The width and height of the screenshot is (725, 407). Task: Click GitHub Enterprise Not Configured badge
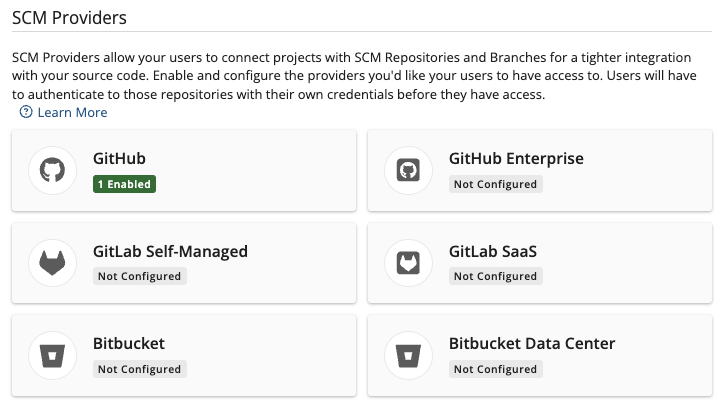coord(495,184)
